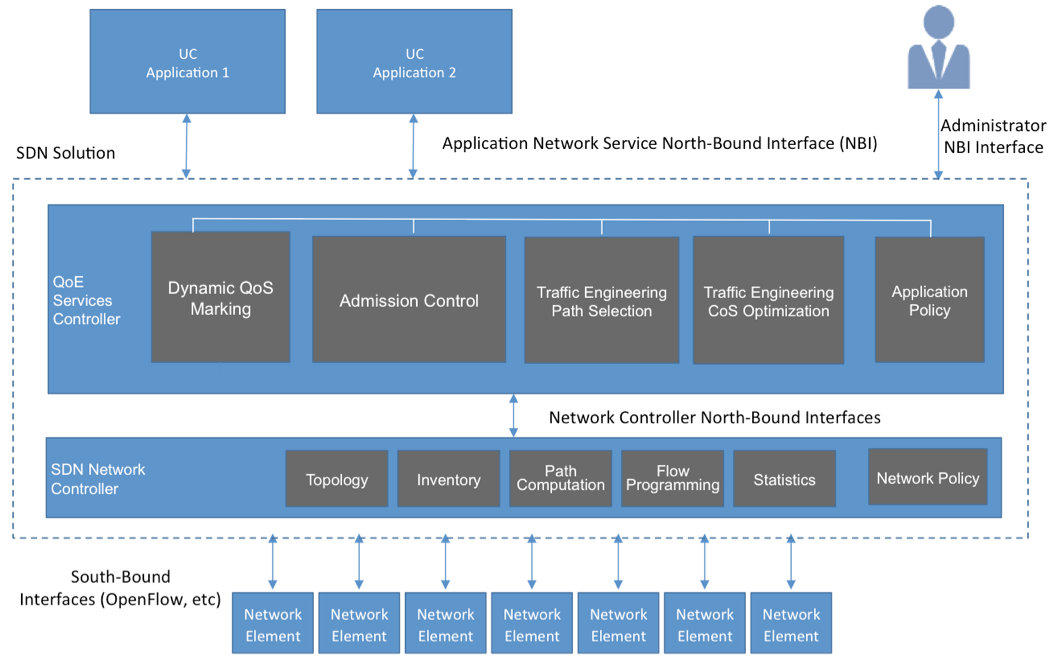
Task: Select the leftmost Network Element box
Action: (x=273, y=625)
